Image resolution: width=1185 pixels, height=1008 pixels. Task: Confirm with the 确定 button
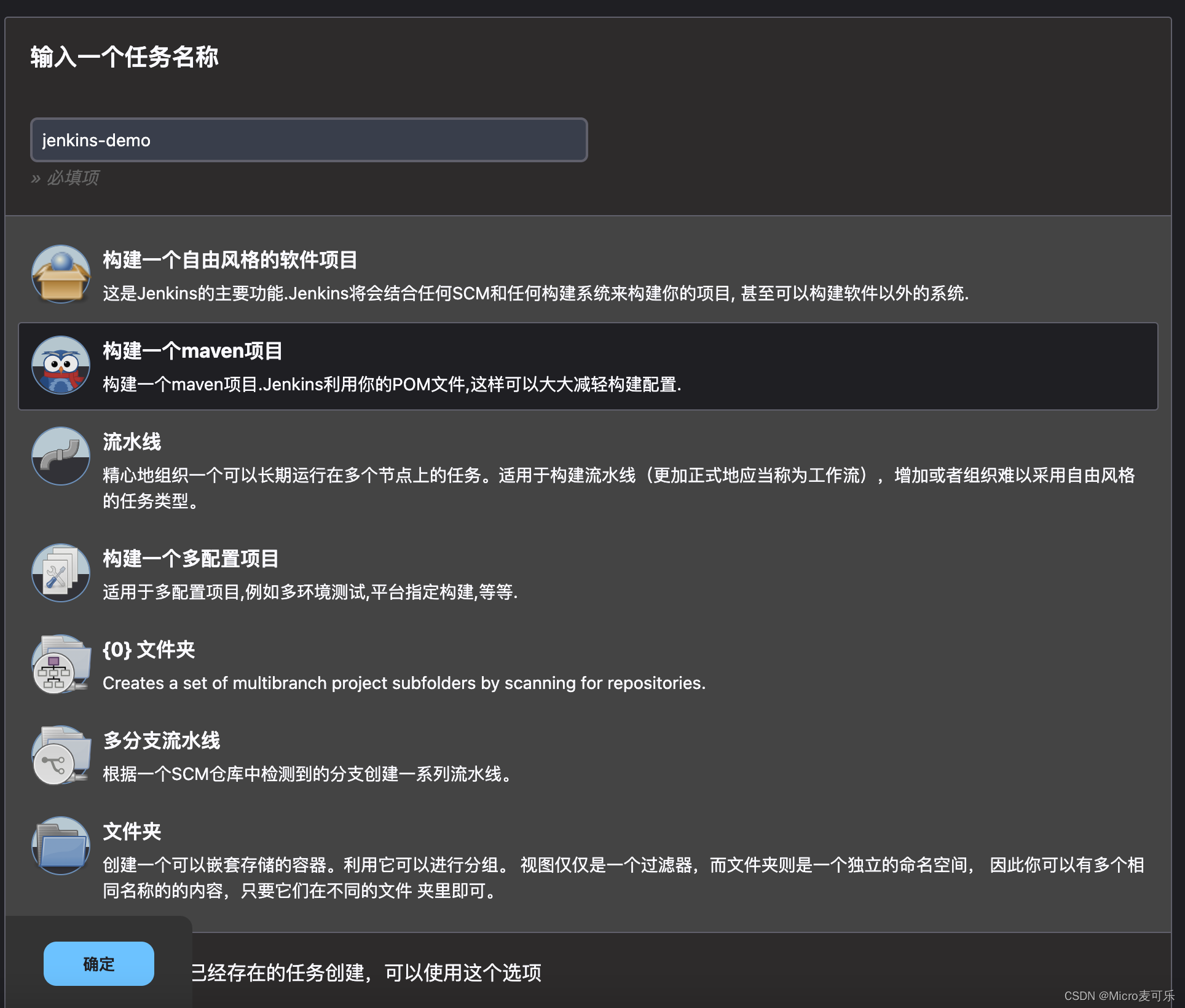(x=99, y=964)
